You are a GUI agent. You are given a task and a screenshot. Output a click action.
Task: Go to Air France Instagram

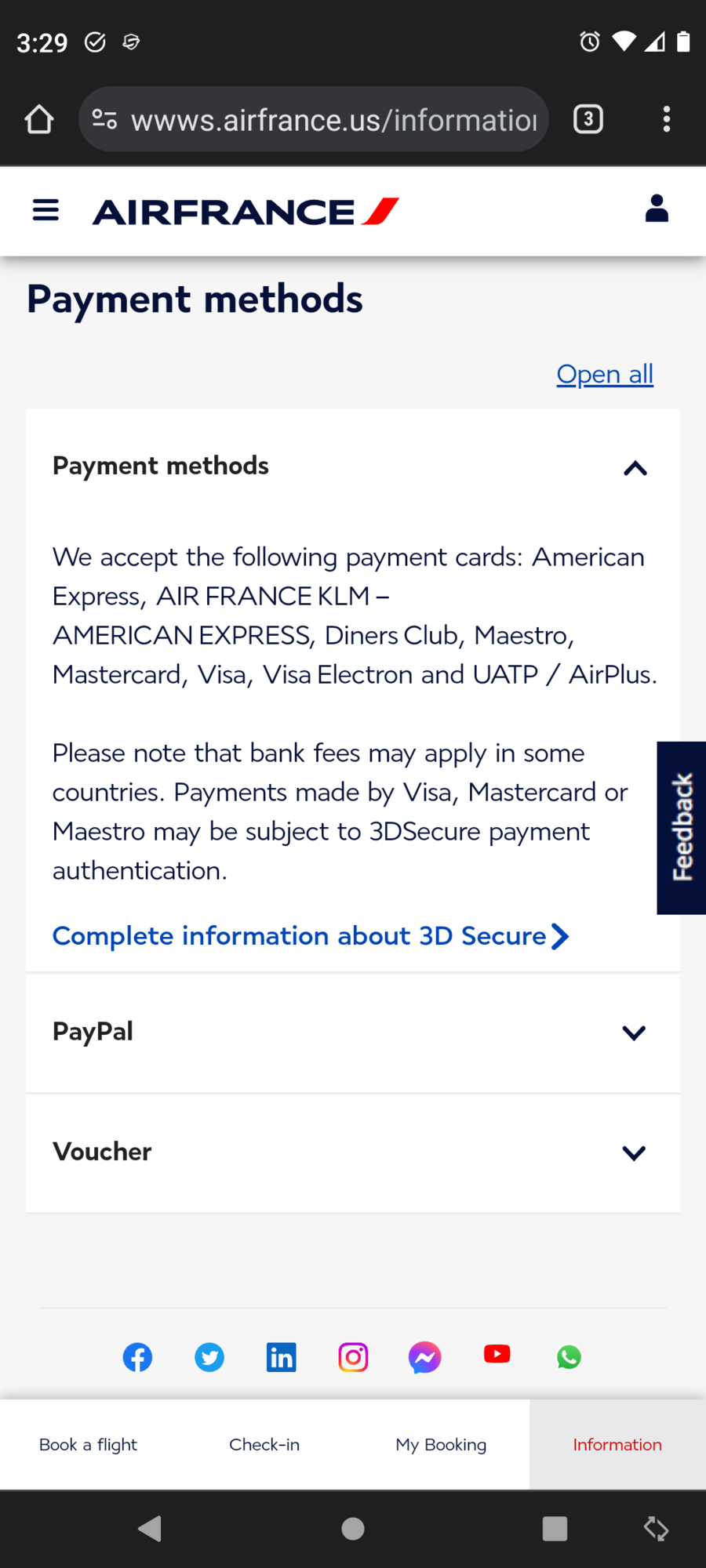point(353,1357)
